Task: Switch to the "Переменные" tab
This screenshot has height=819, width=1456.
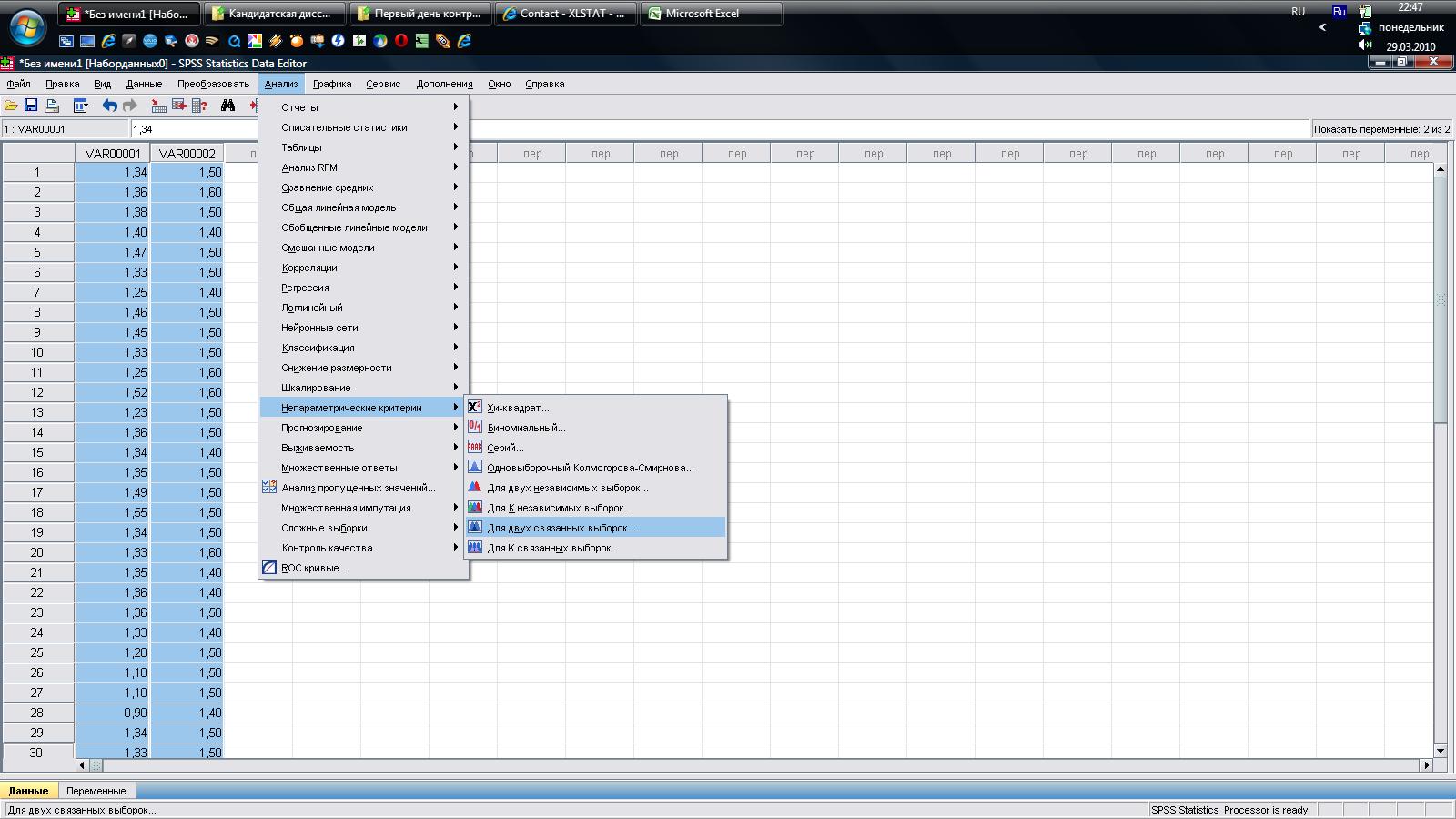Action: pyautogui.click(x=96, y=791)
